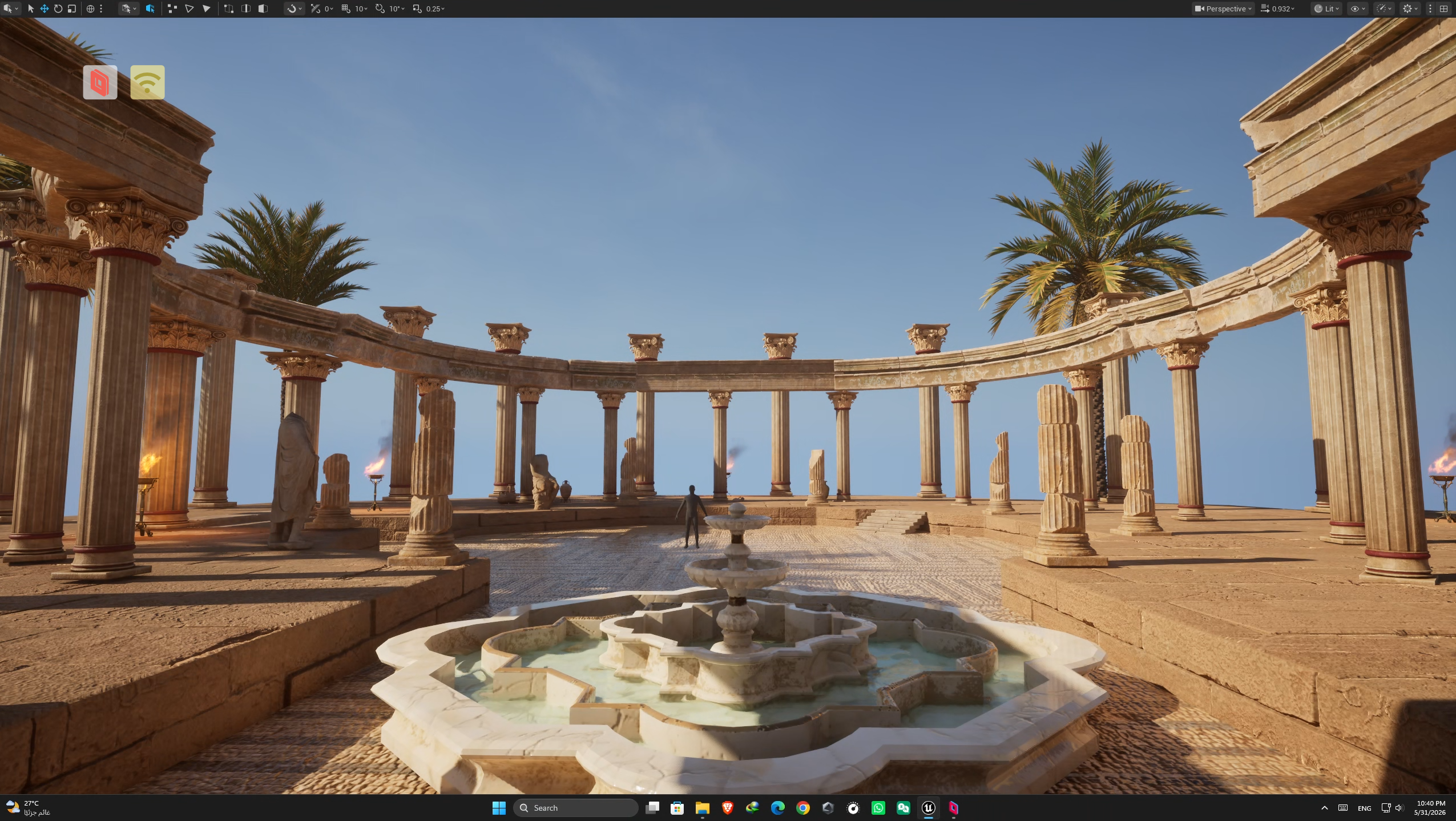Open the Perspective viewport type dropdown
This screenshot has width=1456, height=821.
tap(1223, 9)
